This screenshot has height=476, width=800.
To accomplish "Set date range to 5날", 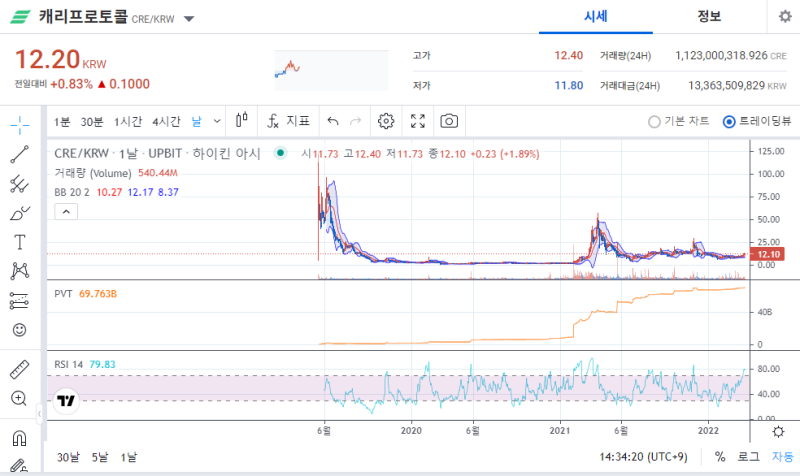I will (x=100, y=457).
